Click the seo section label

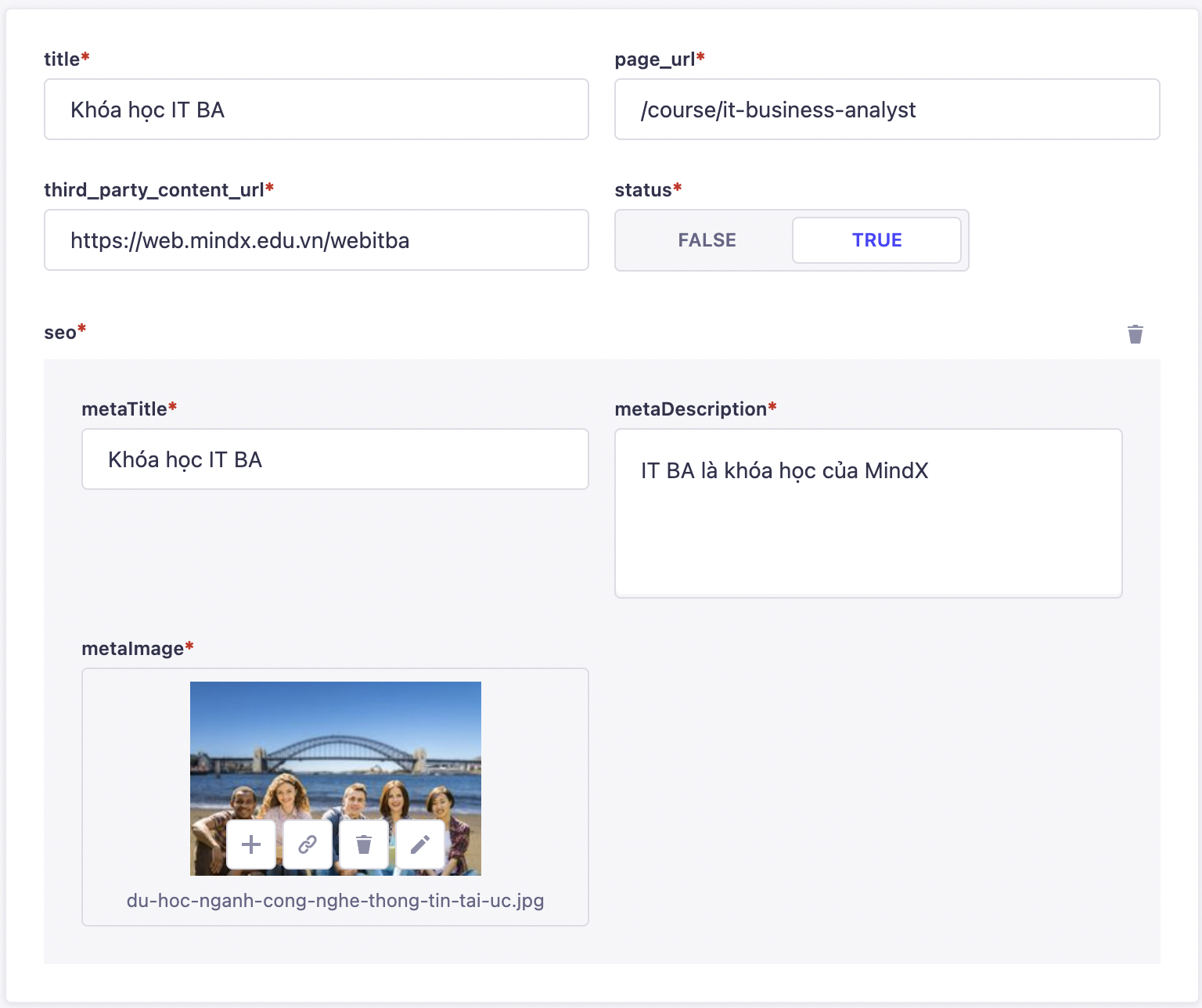60,333
